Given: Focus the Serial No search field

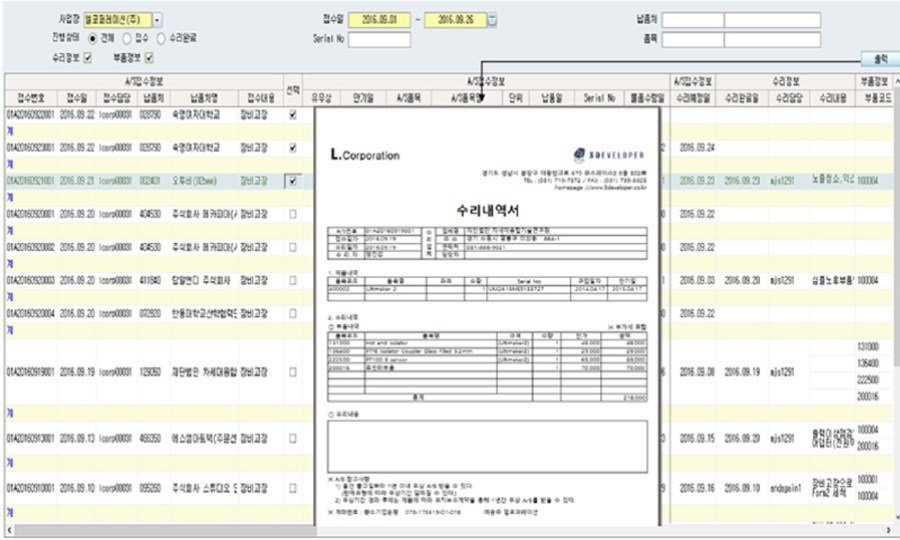Looking at the screenshot, I should click(379, 40).
